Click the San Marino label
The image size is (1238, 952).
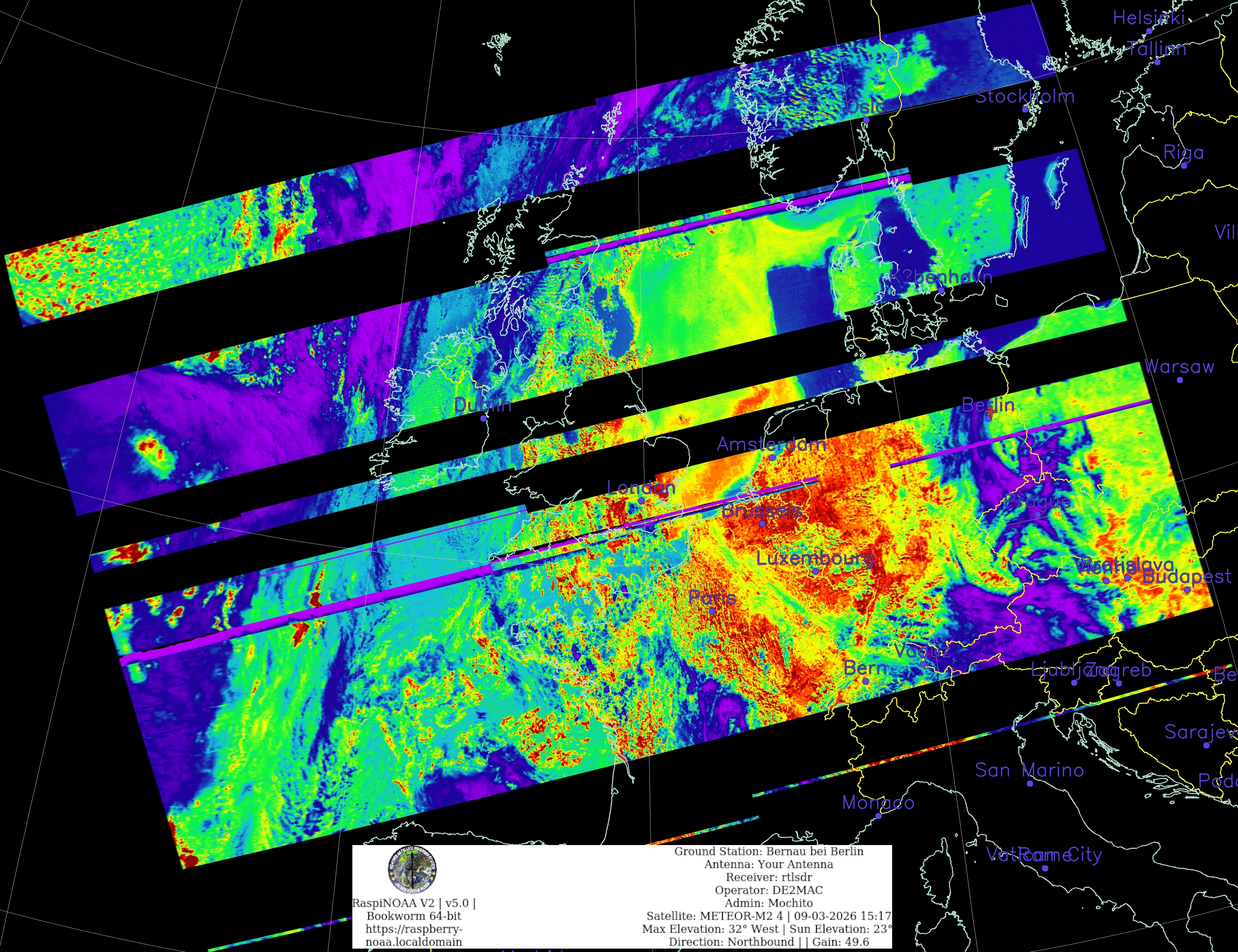pos(1029,770)
